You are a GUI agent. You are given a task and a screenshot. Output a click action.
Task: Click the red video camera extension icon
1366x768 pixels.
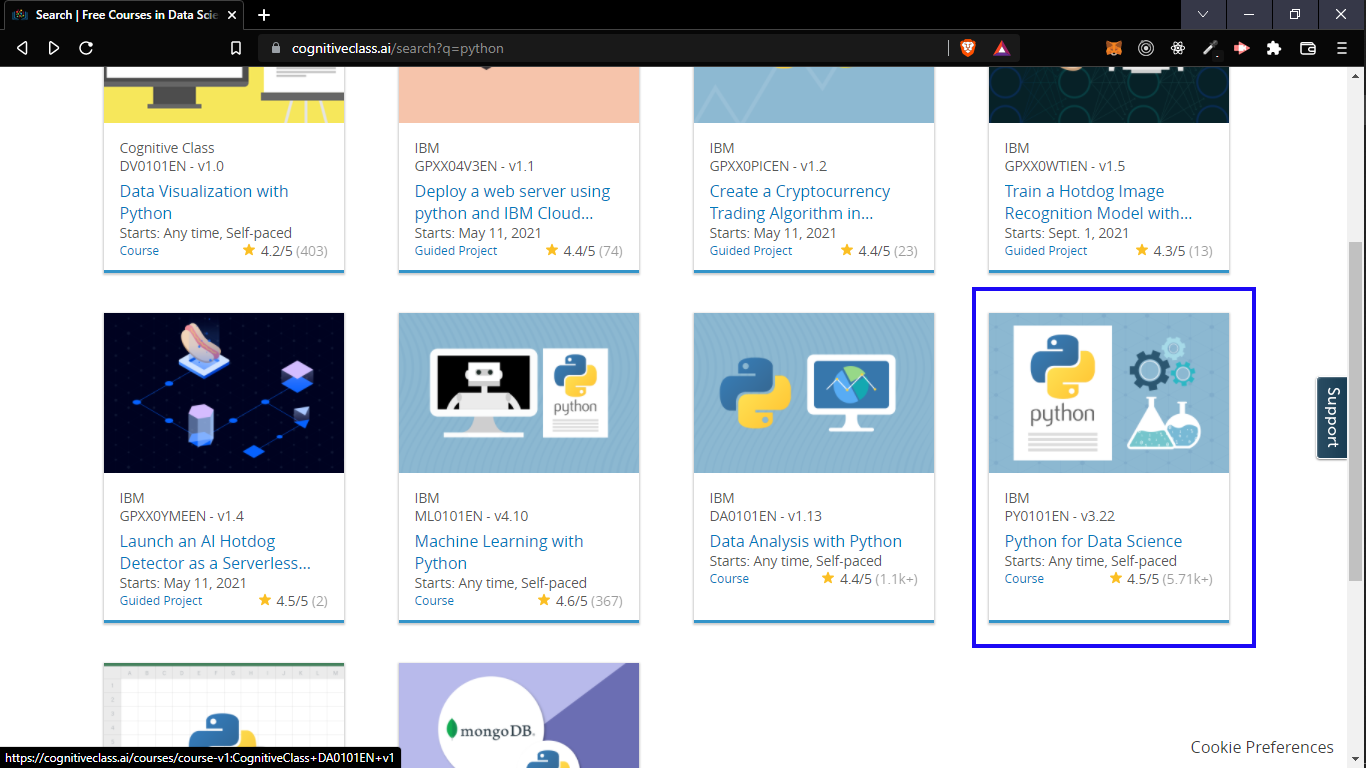click(x=1242, y=48)
